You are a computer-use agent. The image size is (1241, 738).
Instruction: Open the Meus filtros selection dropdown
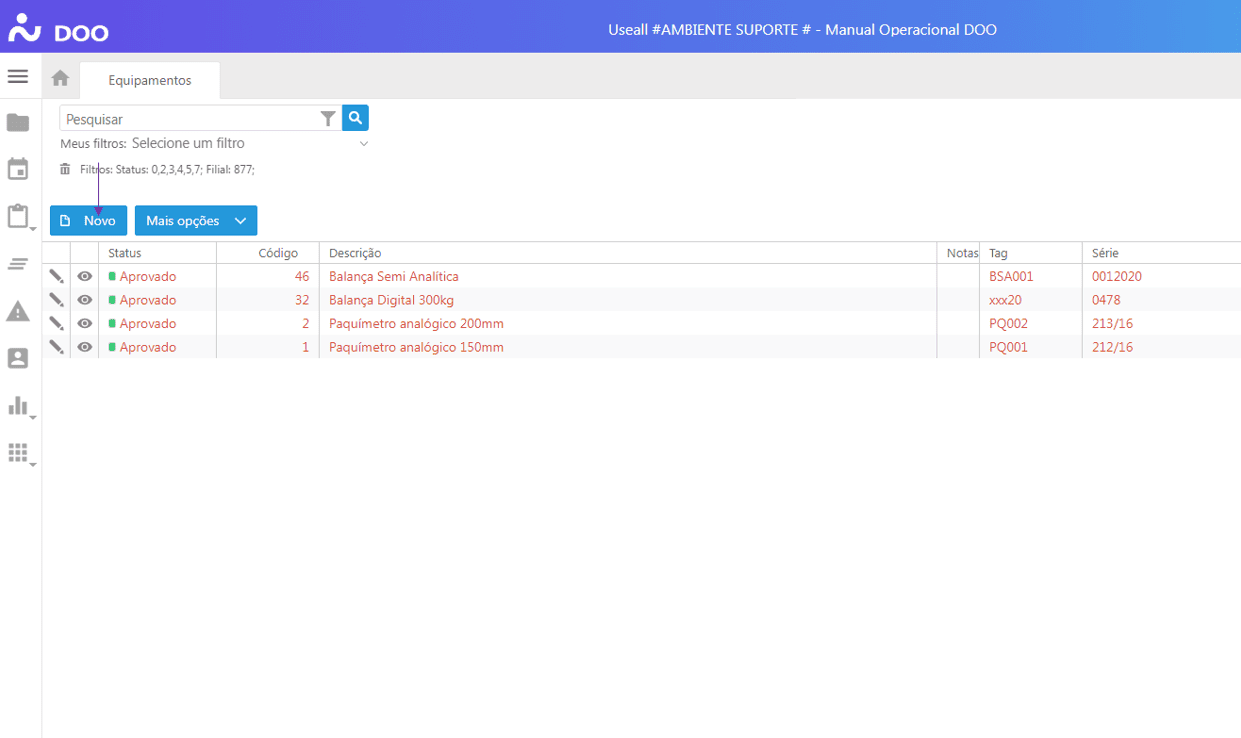pyautogui.click(x=250, y=144)
